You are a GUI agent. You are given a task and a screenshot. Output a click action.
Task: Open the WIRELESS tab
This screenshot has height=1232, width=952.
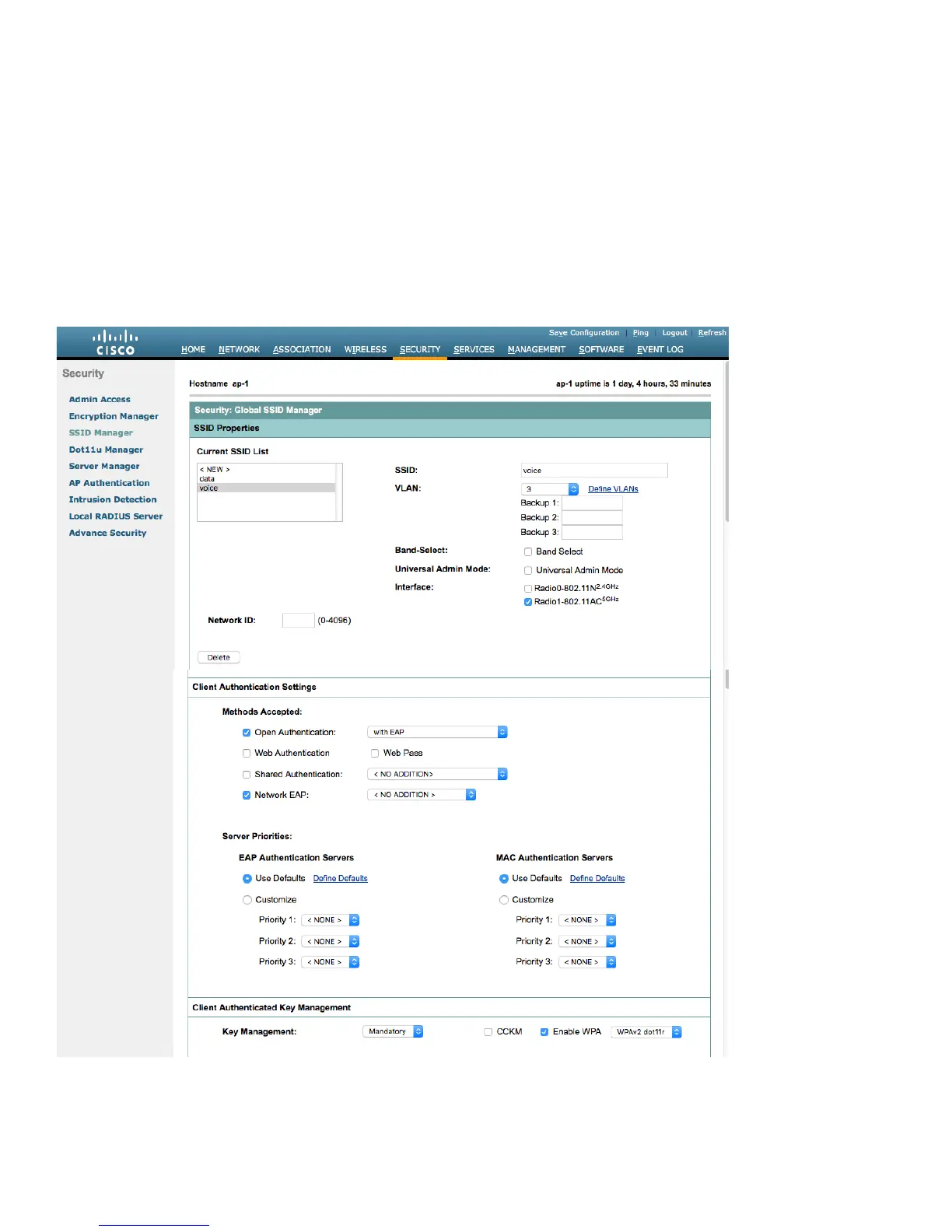click(x=366, y=350)
